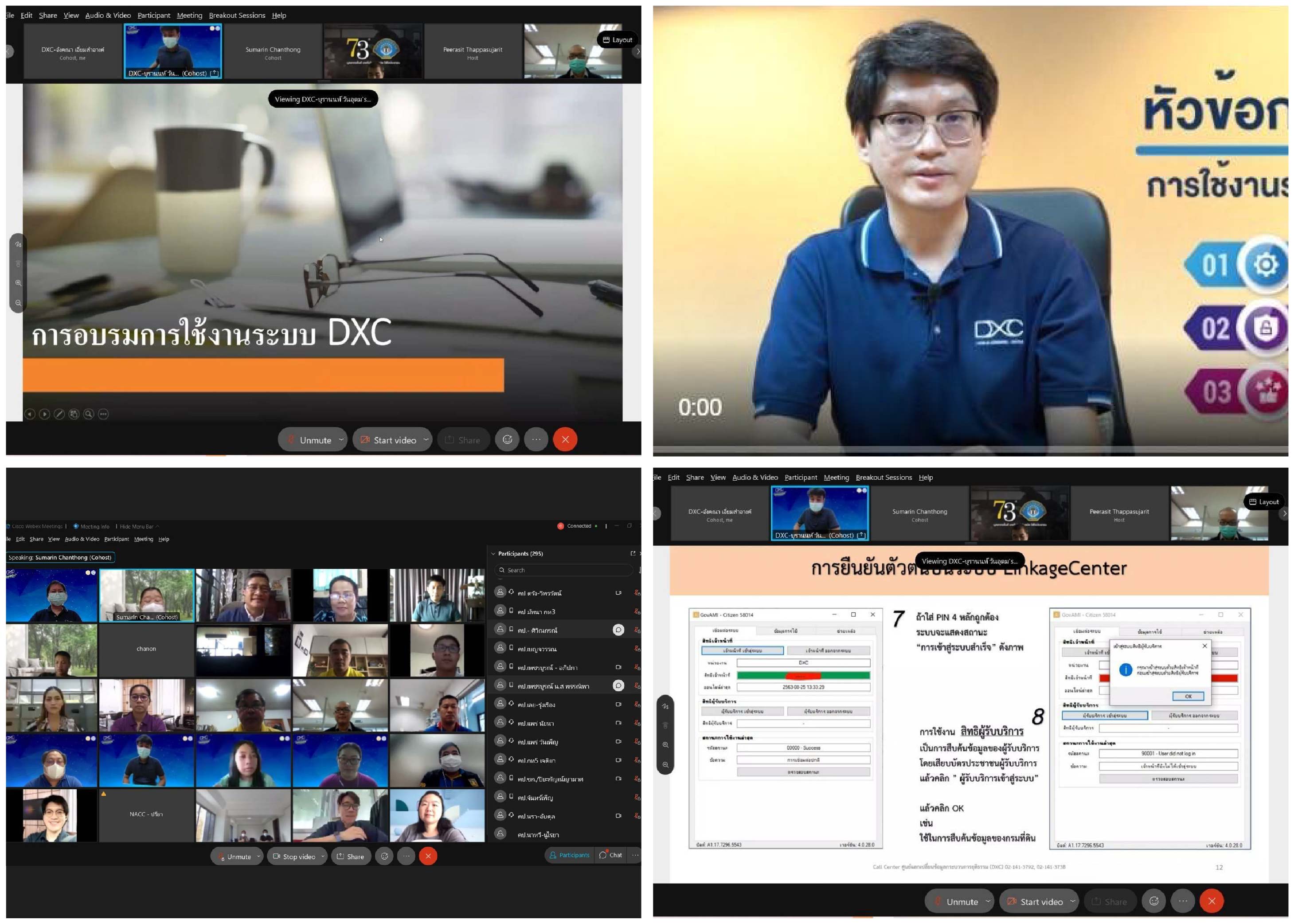Open dropdown arrow on Stop video button

(x=323, y=856)
